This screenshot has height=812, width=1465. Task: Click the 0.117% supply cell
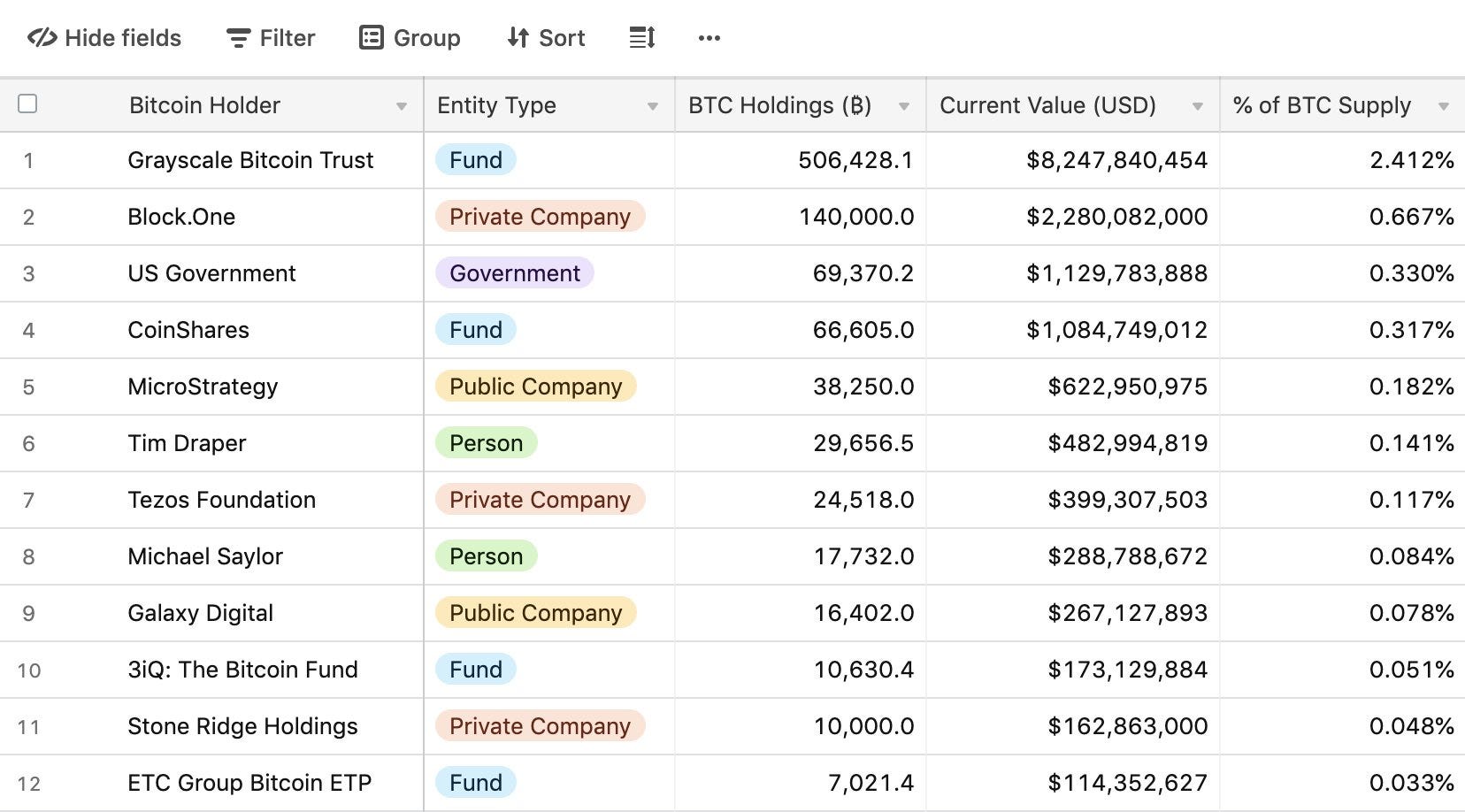[x=1343, y=500]
